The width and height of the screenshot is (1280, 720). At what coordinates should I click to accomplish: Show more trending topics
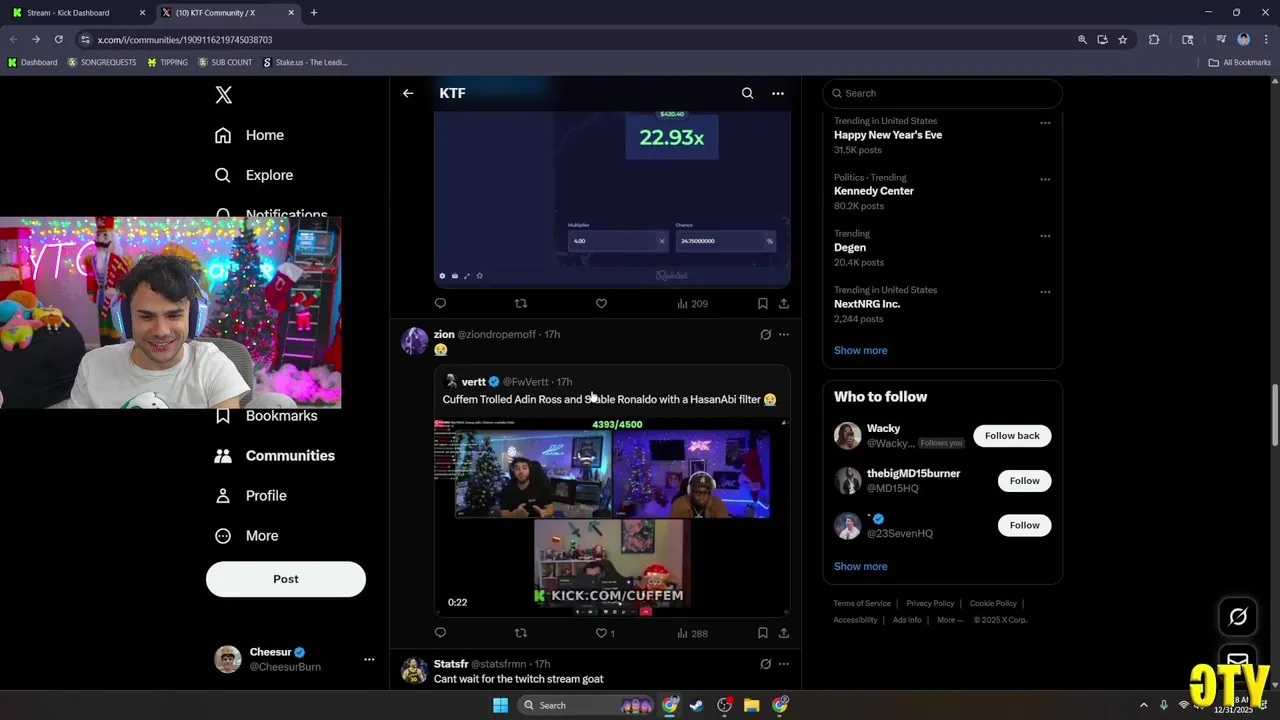click(x=860, y=350)
